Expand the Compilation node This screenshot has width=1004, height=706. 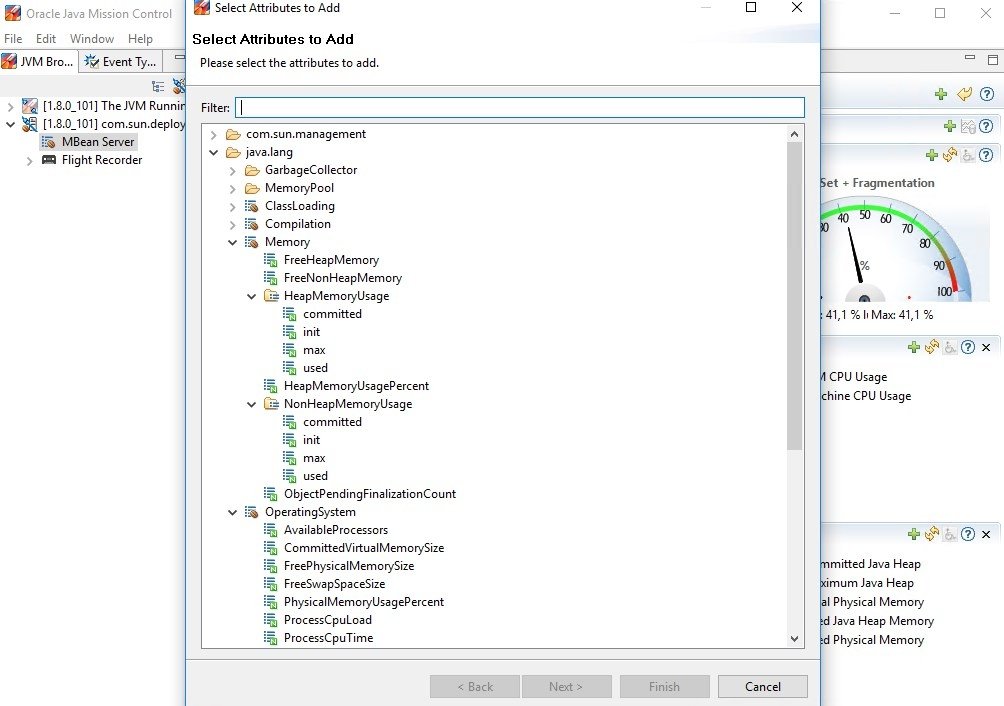(233, 224)
